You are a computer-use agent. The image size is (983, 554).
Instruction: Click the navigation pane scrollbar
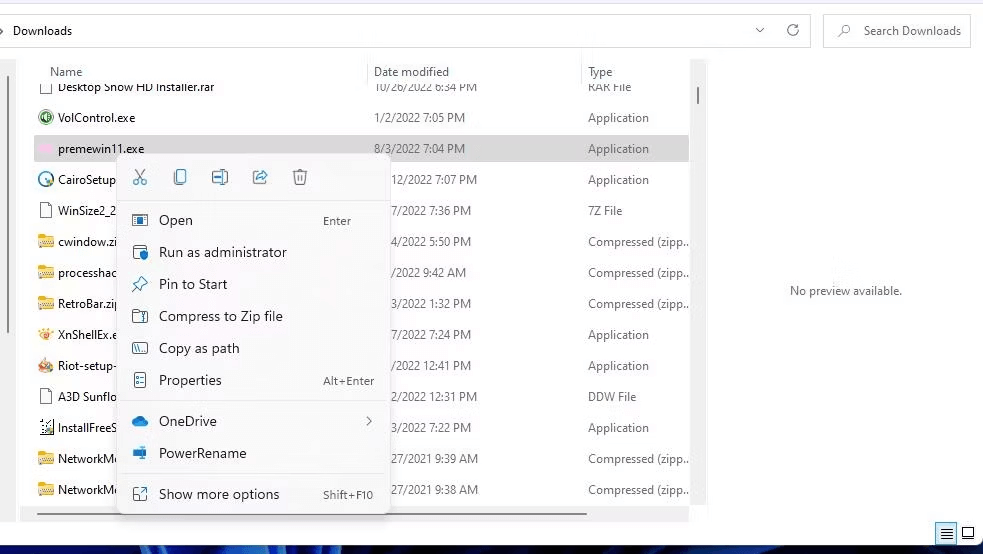point(8,204)
